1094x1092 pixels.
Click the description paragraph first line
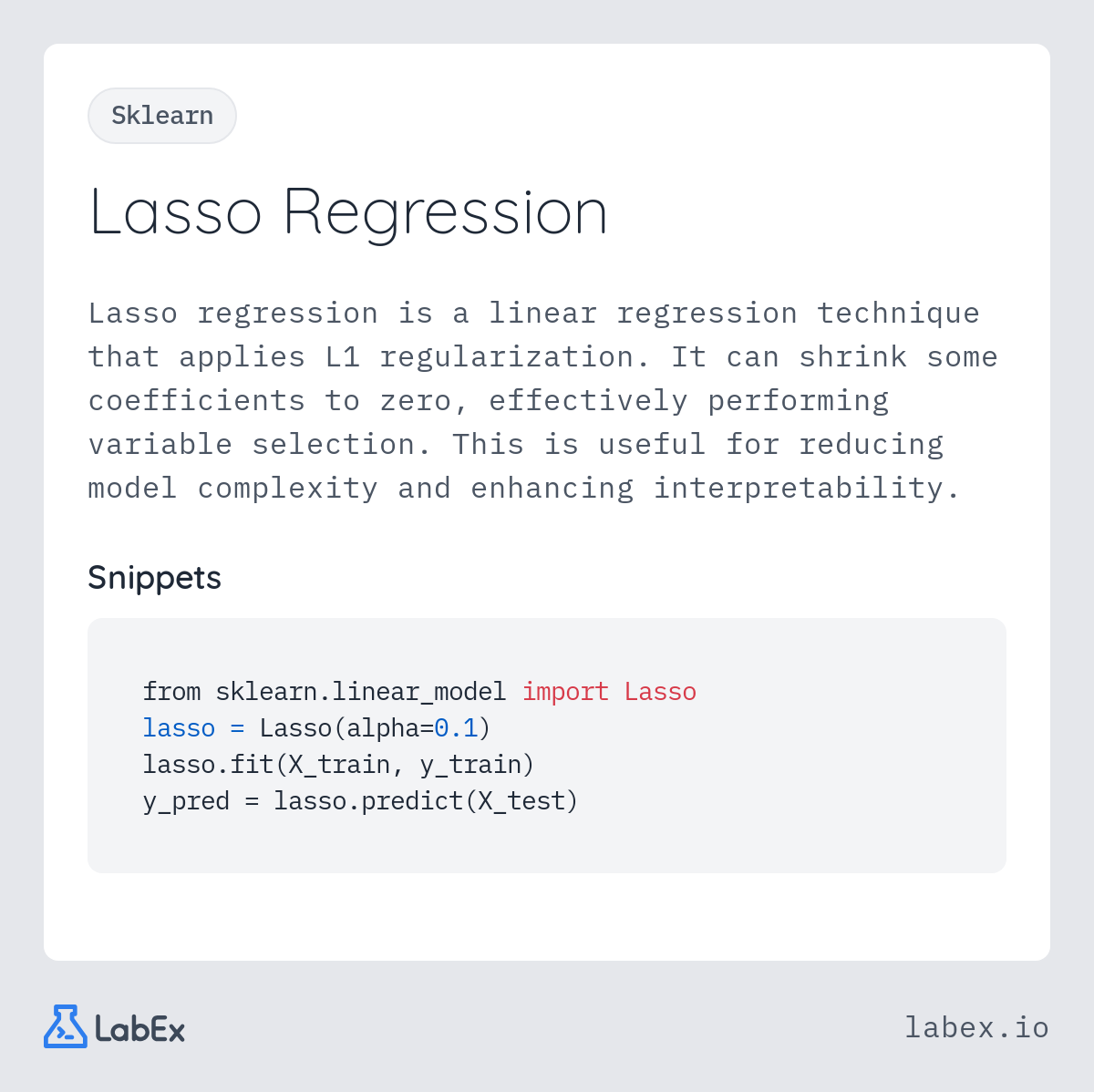tap(533, 314)
